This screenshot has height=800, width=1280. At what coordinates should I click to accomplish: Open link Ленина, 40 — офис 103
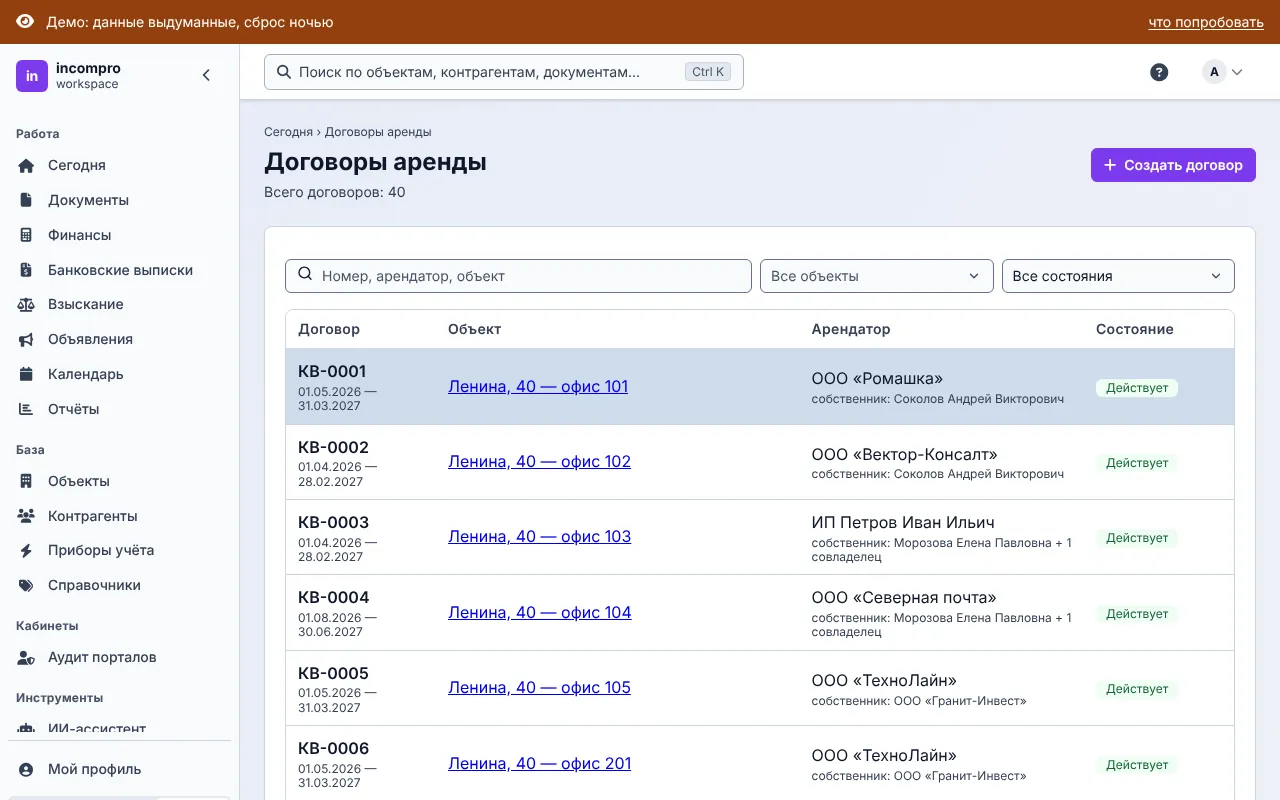pyautogui.click(x=539, y=536)
